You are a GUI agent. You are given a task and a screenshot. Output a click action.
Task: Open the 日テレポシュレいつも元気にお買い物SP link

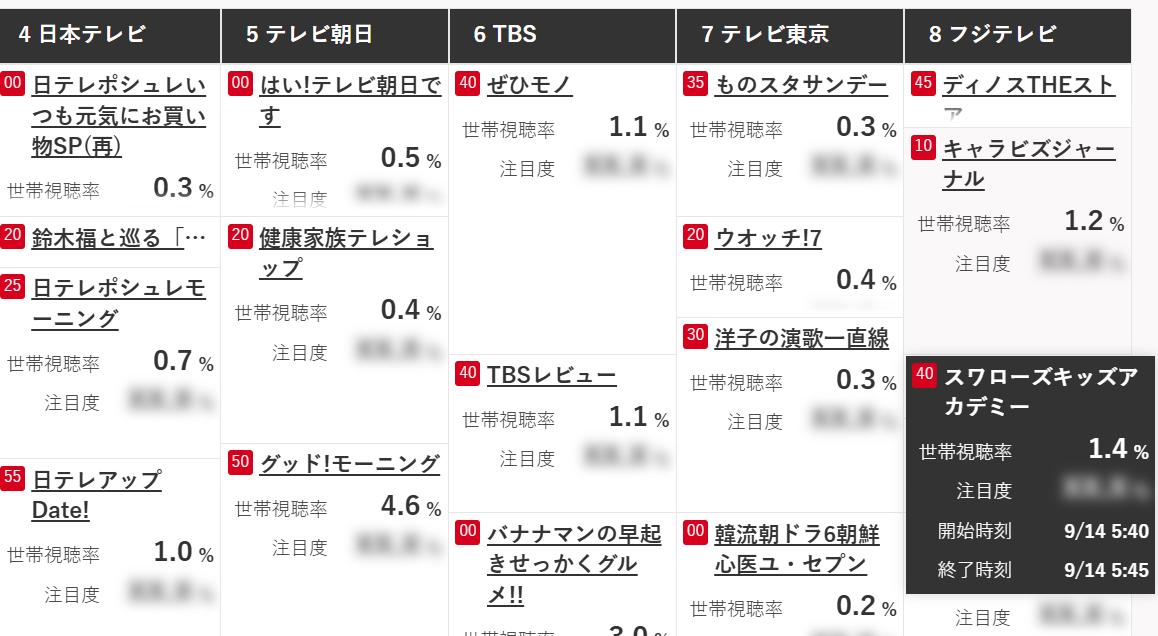point(118,115)
